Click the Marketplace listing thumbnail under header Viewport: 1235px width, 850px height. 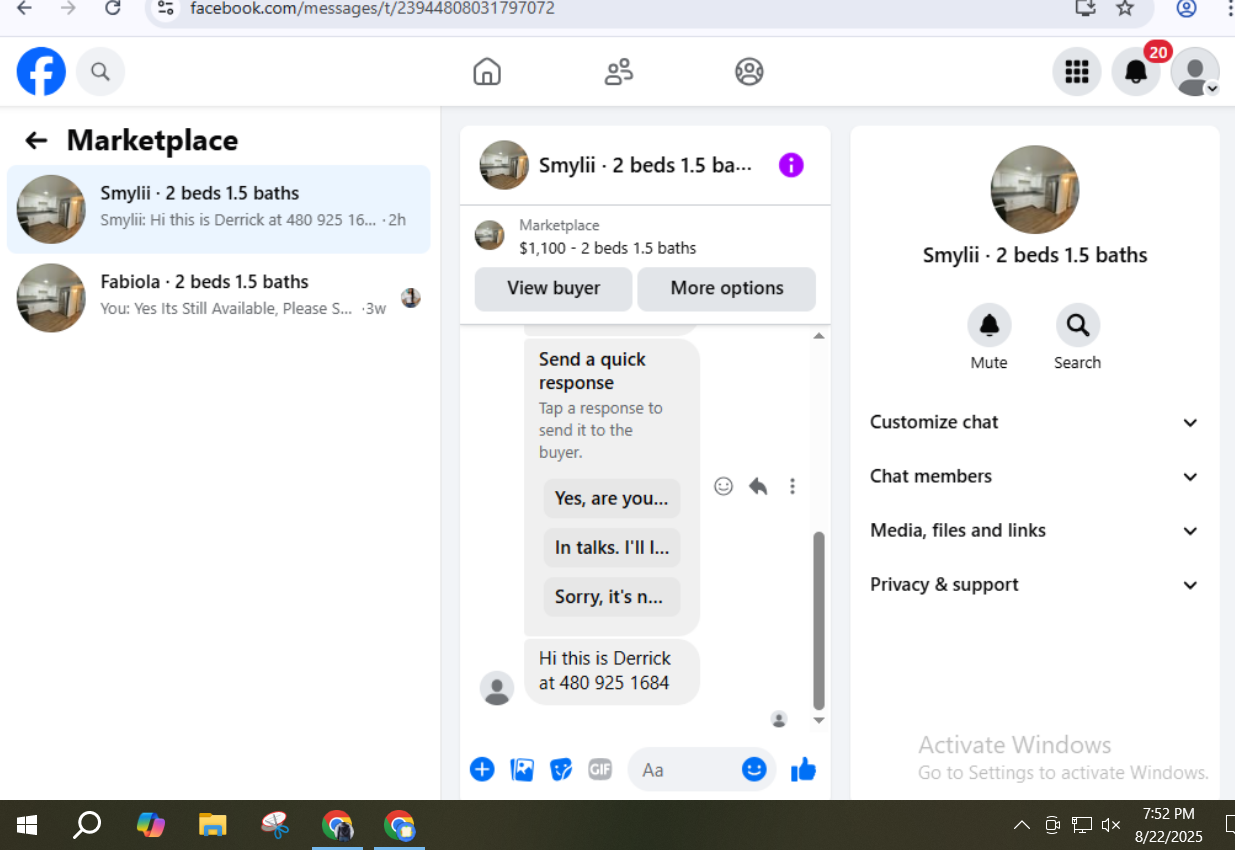[489, 236]
